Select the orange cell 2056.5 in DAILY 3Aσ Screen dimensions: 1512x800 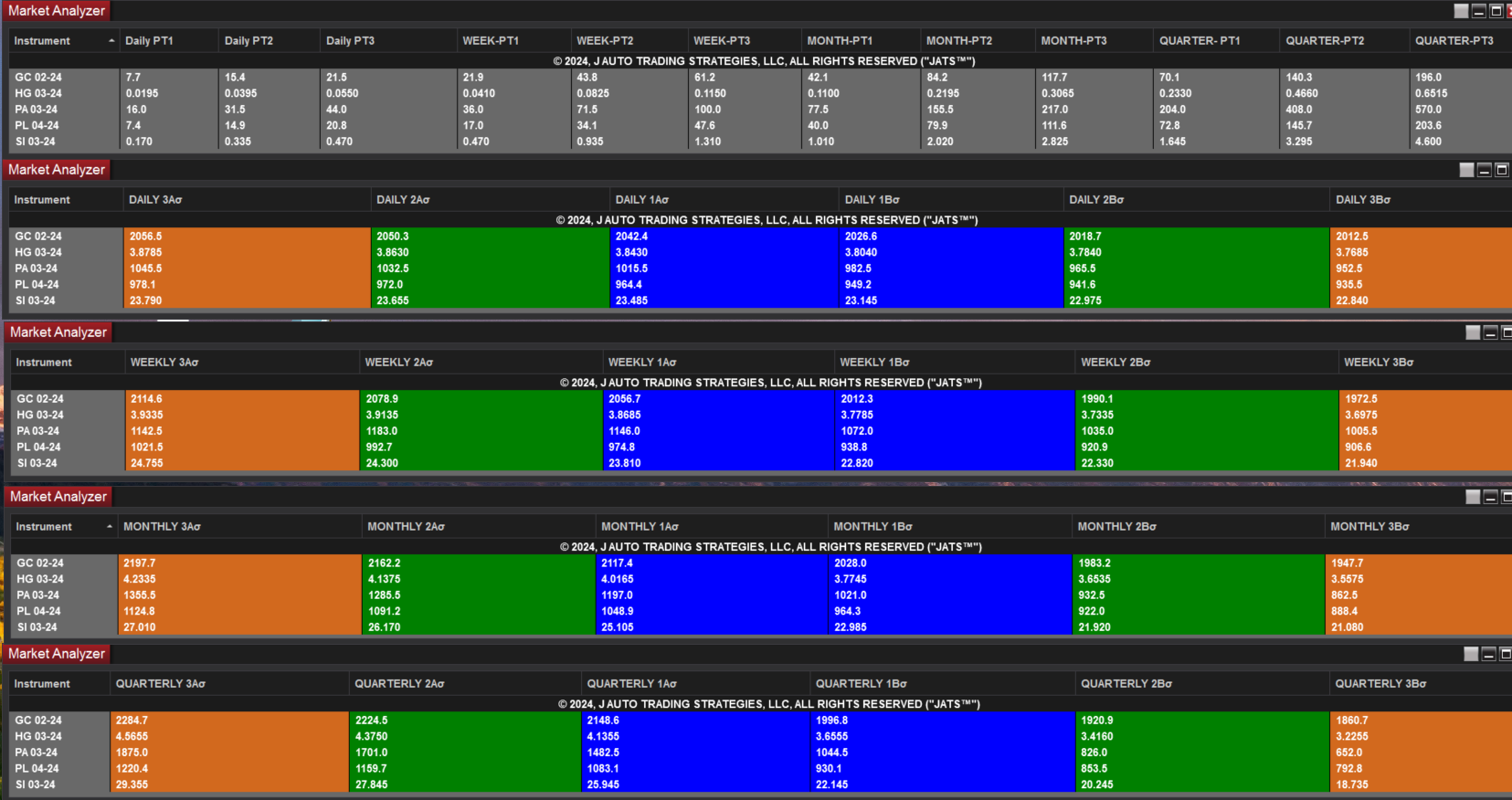247,237
